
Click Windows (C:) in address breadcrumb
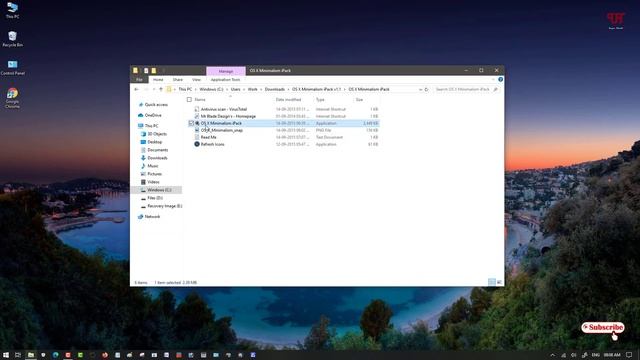[x=211, y=89]
